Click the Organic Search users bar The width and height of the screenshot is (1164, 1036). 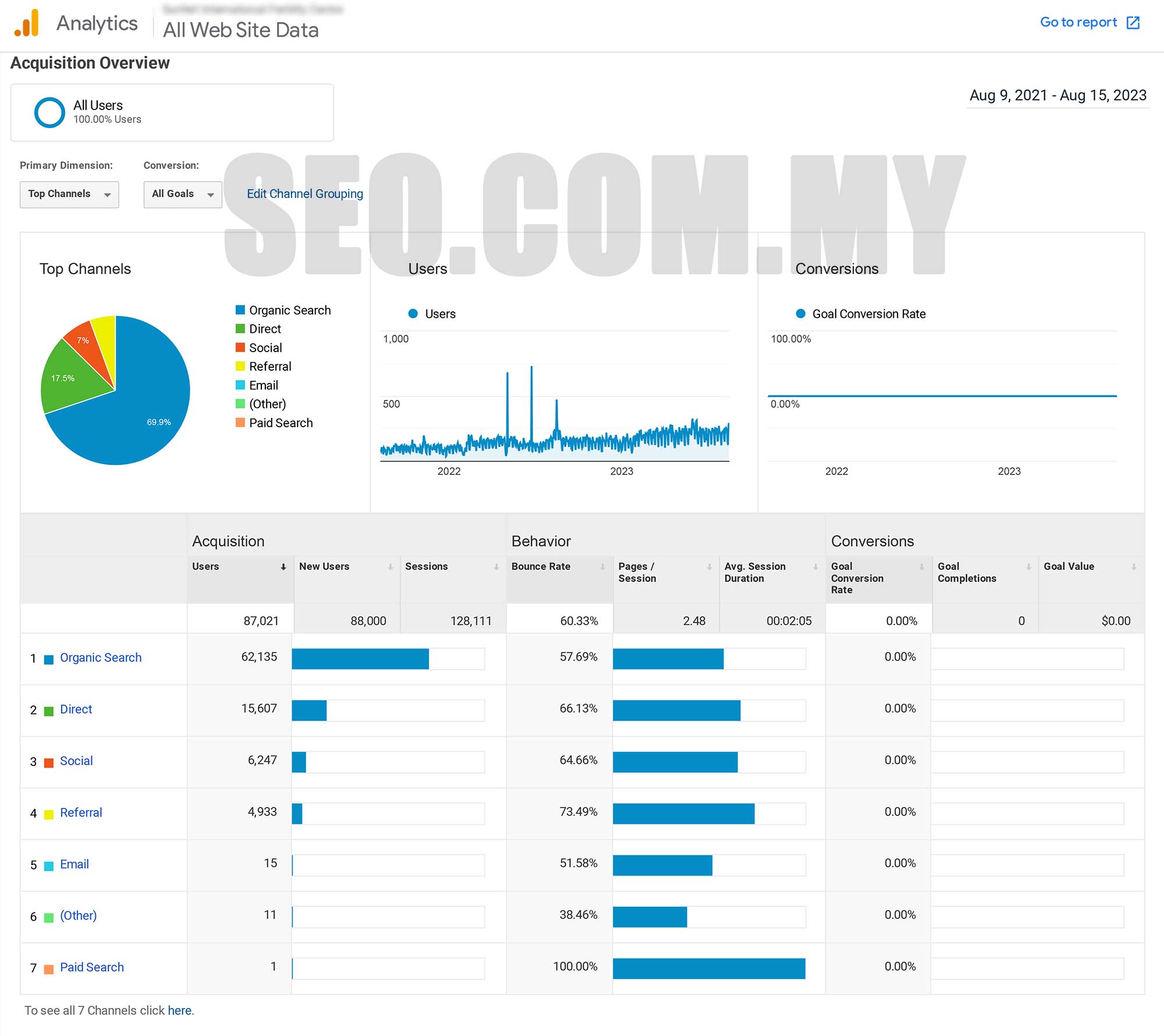click(360, 659)
